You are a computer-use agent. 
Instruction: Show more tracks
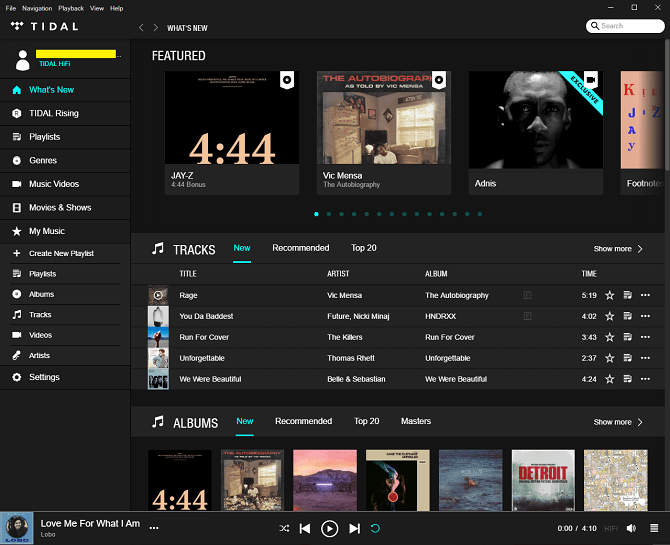pos(618,249)
